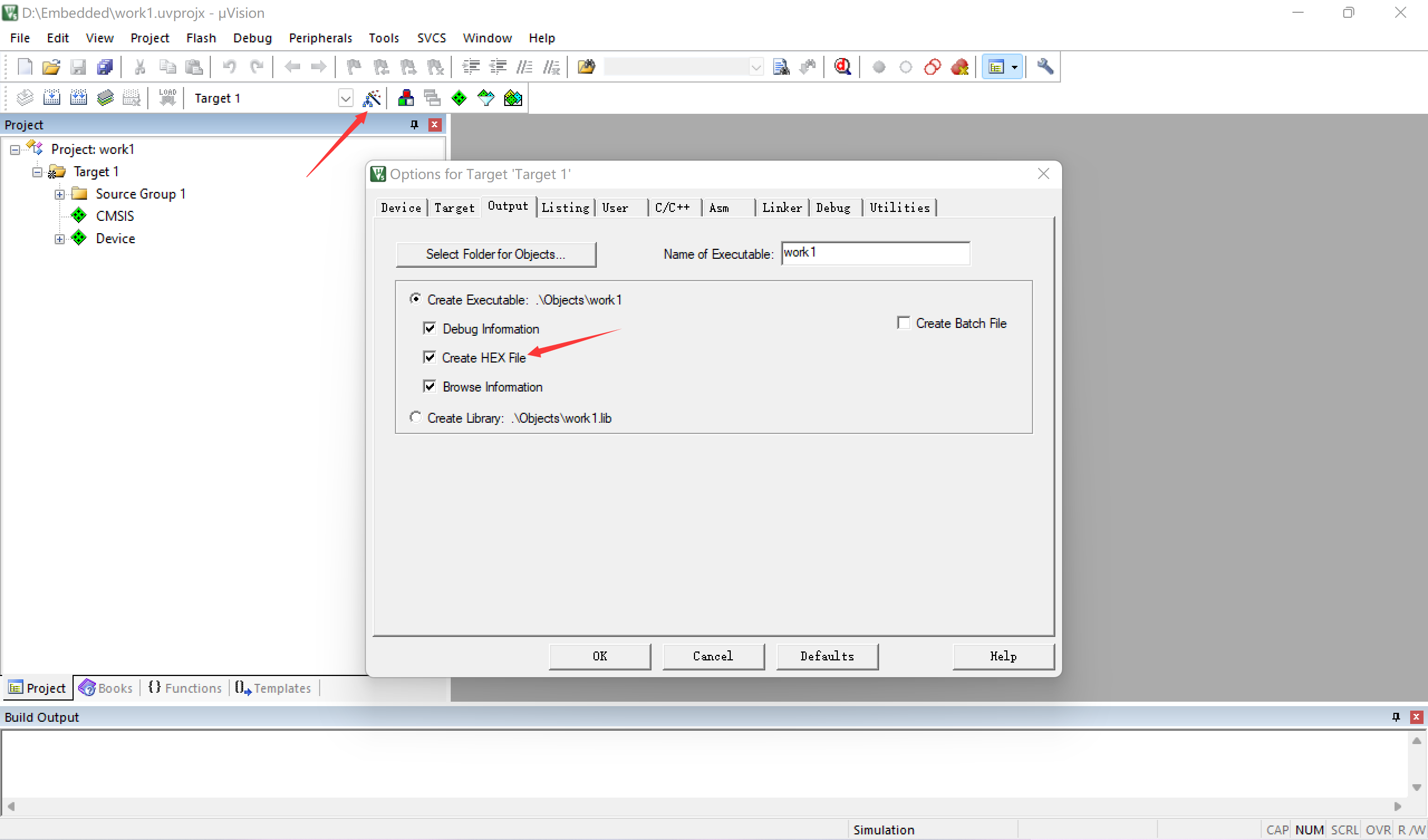
Task: Open the SVCS menu
Action: [x=431, y=38]
